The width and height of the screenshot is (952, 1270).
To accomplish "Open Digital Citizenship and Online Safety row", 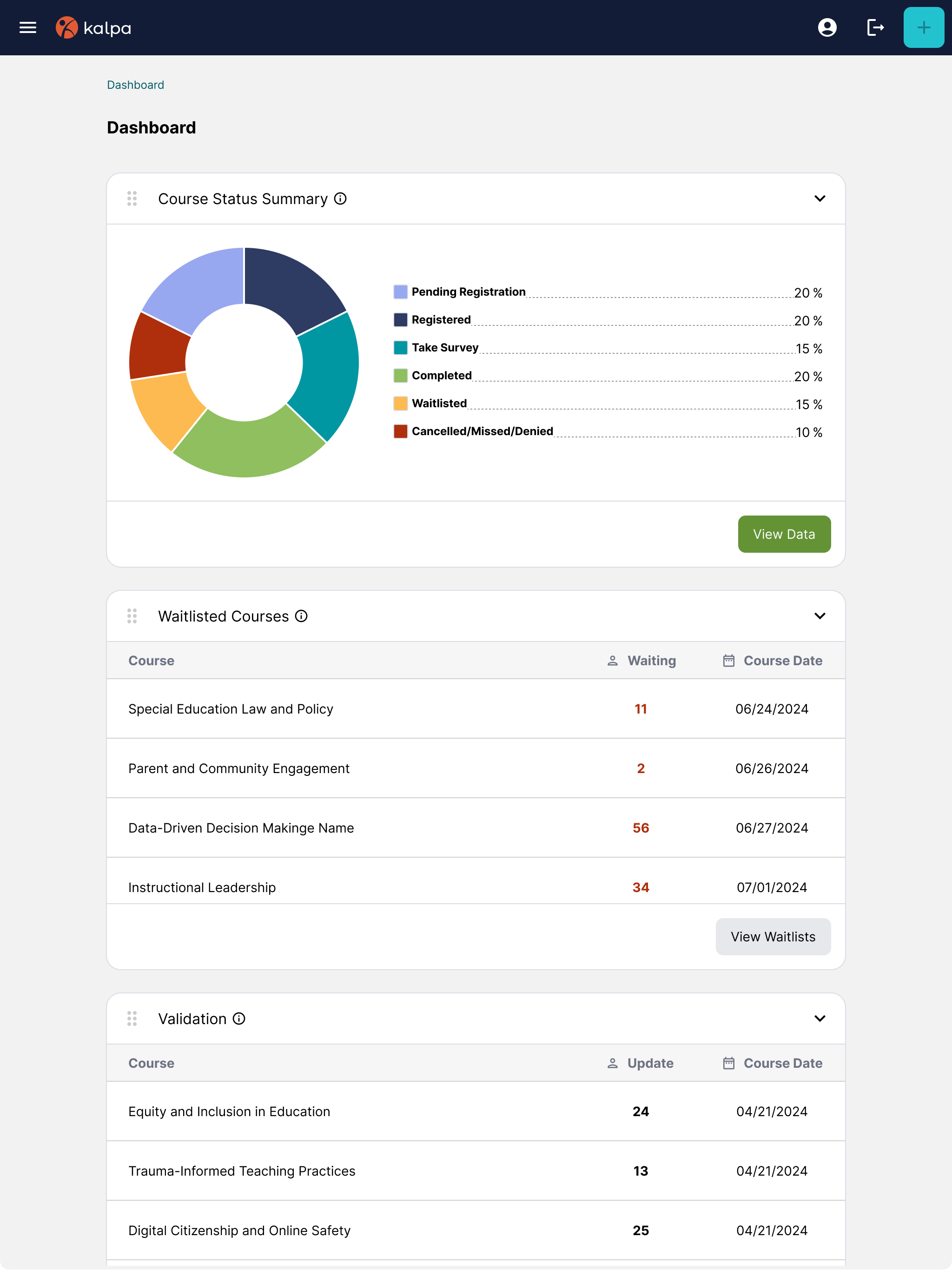I will pos(476,1230).
